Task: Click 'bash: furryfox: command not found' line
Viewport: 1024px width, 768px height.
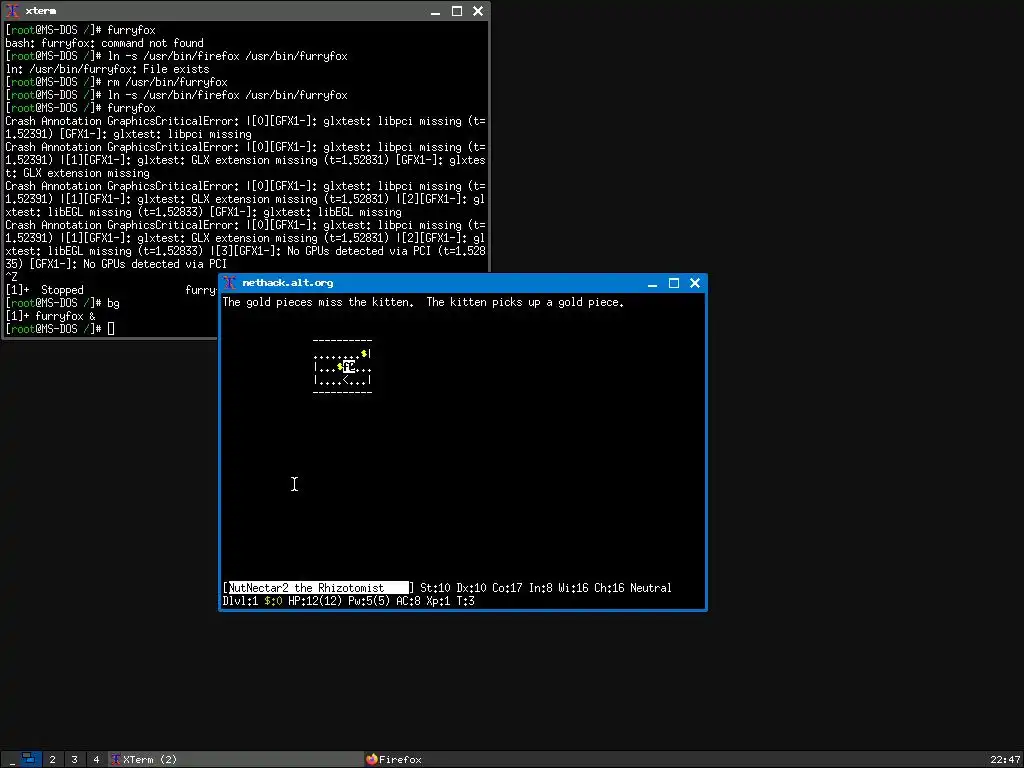Action: tap(104, 43)
